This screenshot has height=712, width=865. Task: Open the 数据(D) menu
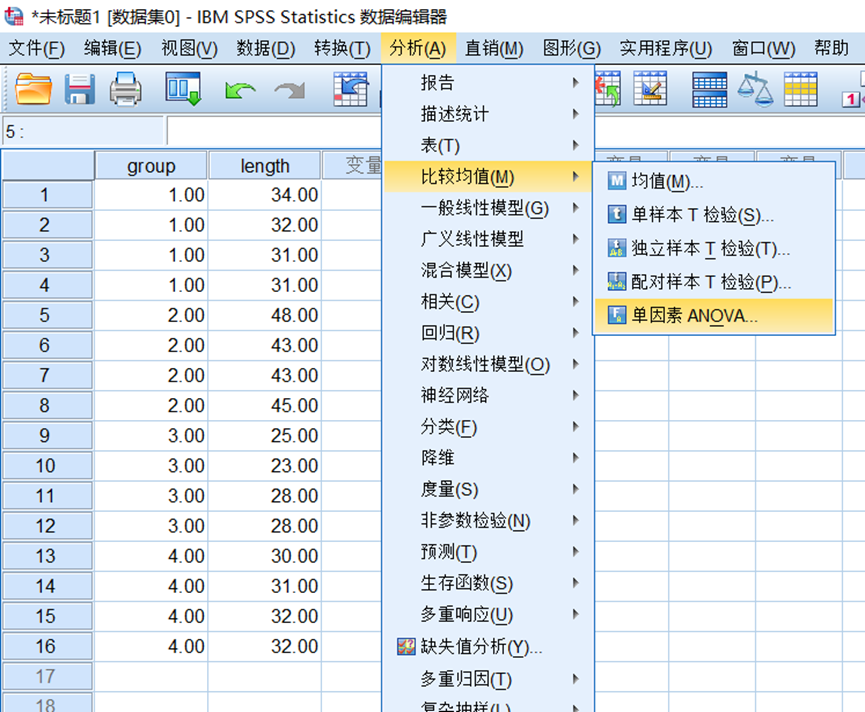coord(265,49)
